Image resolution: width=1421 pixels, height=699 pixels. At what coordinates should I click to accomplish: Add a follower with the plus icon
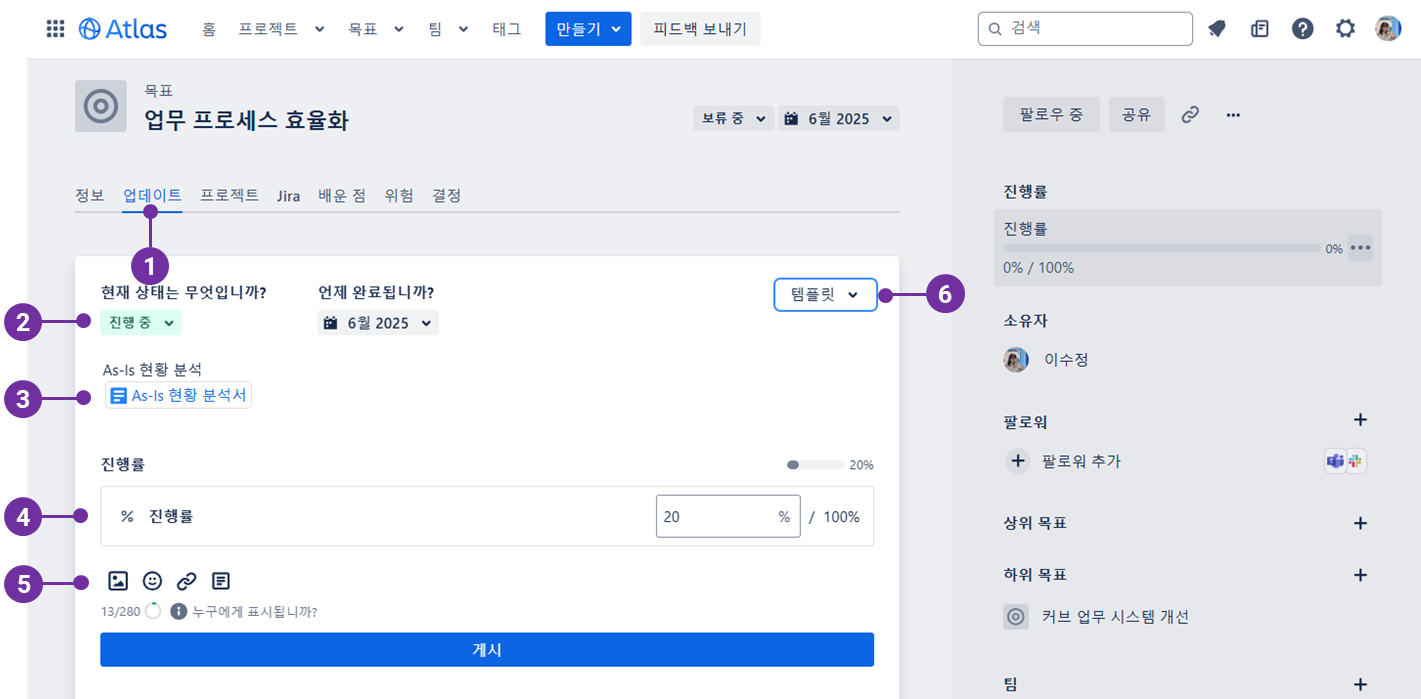[1359, 420]
